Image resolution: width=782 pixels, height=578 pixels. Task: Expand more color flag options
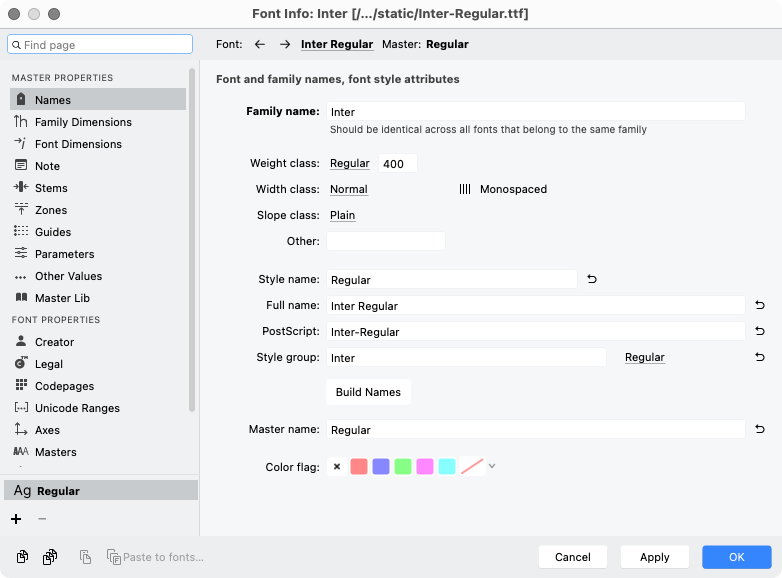(492, 466)
